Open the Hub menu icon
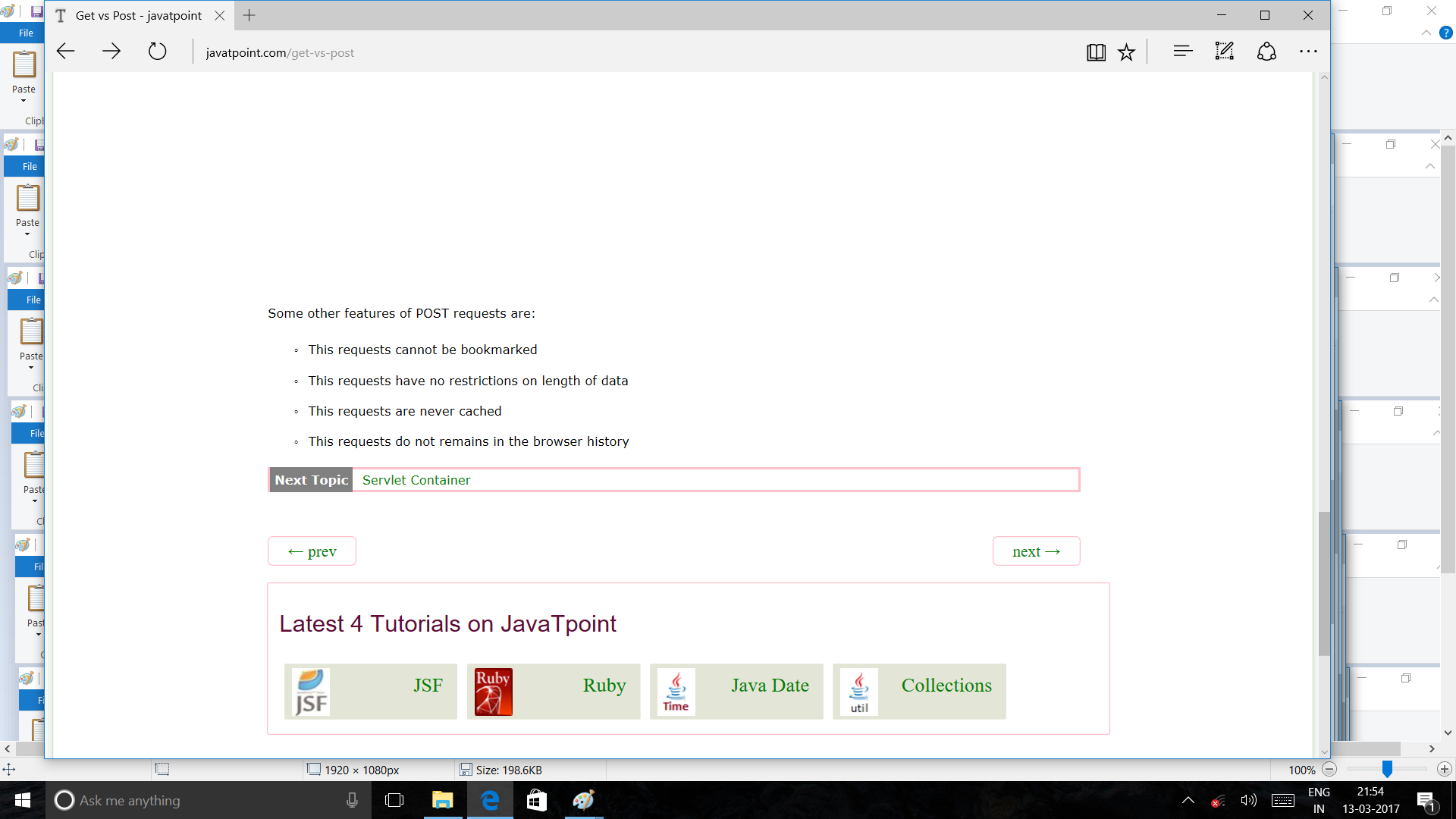The height and width of the screenshot is (819, 1456). coord(1182,52)
